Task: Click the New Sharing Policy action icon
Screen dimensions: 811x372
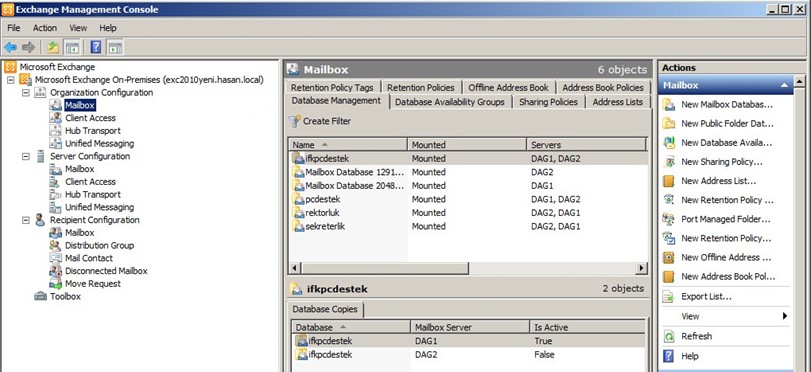Action: (x=669, y=162)
